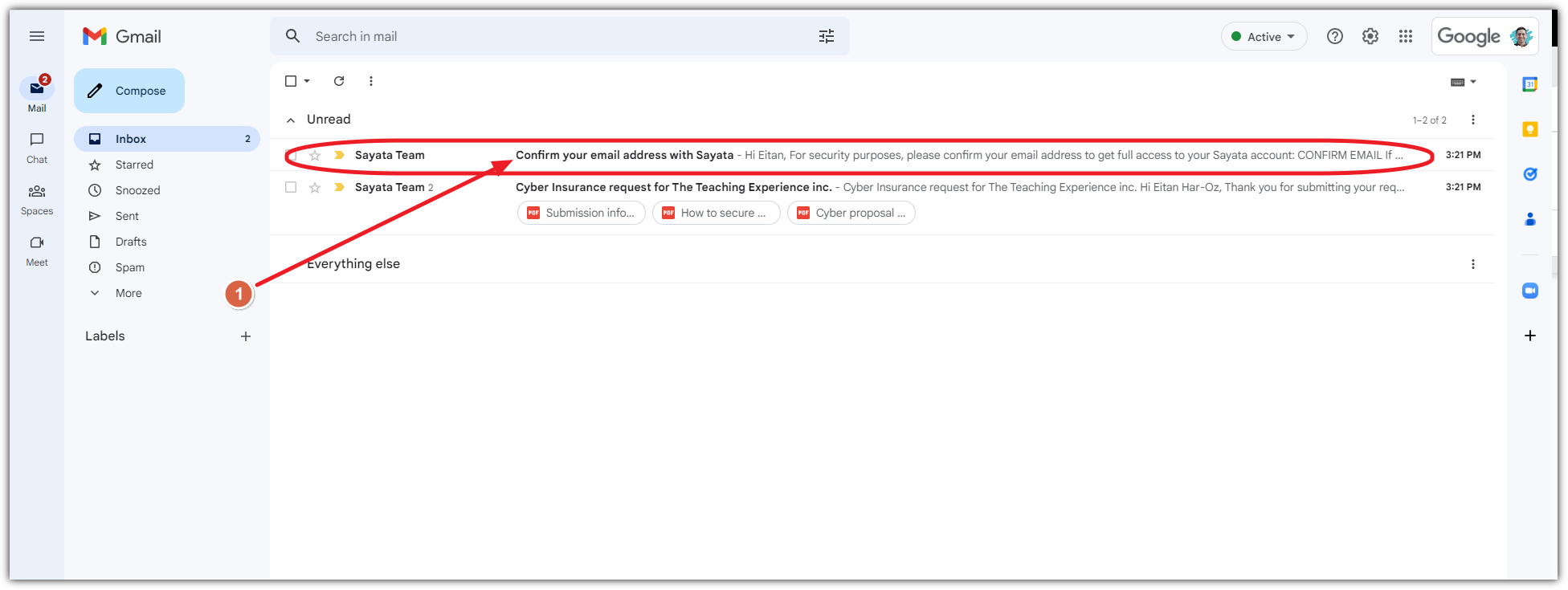This screenshot has width=1568, height=590.
Task: Open the Support help icon
Action: (x=1335, y=36)
